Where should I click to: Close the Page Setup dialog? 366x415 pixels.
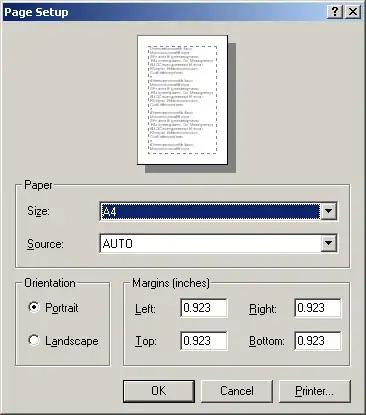[353, 12]
